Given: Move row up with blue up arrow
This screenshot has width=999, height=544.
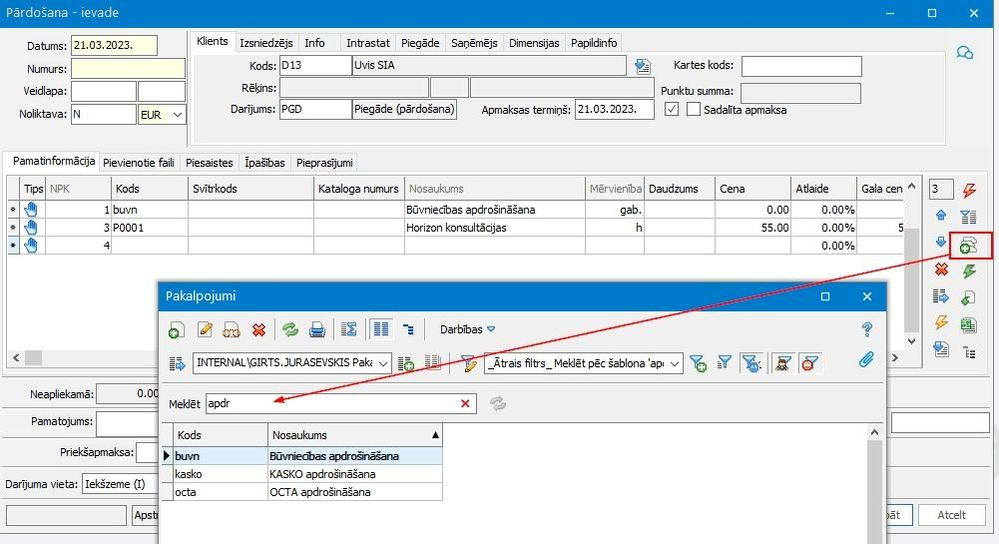Looking at the screenshot, I should tap(941, 215).
